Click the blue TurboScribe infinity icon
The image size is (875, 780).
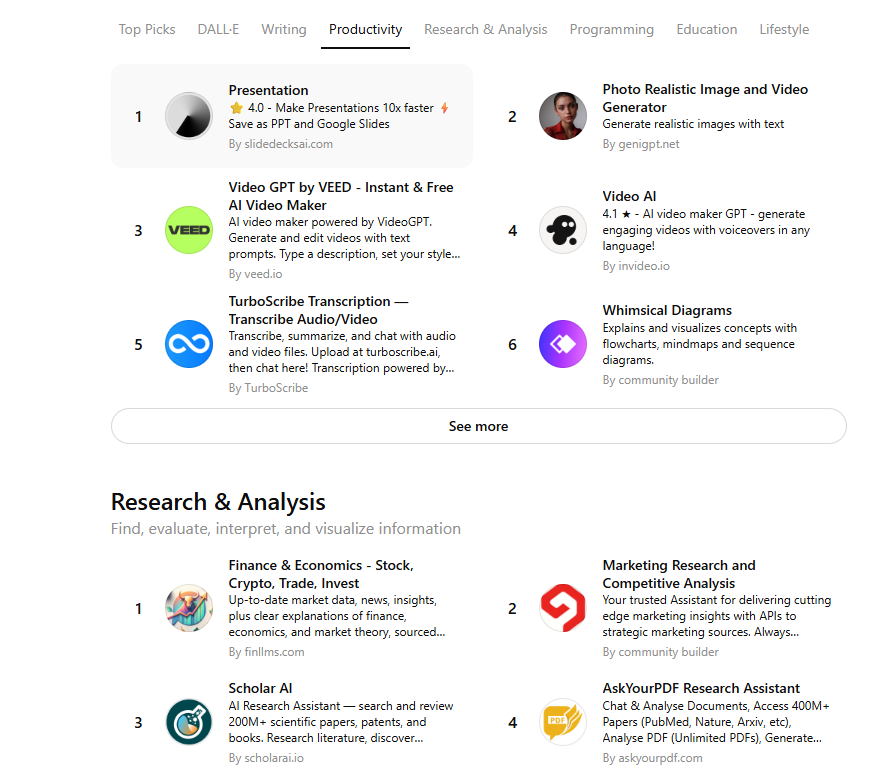189,344
